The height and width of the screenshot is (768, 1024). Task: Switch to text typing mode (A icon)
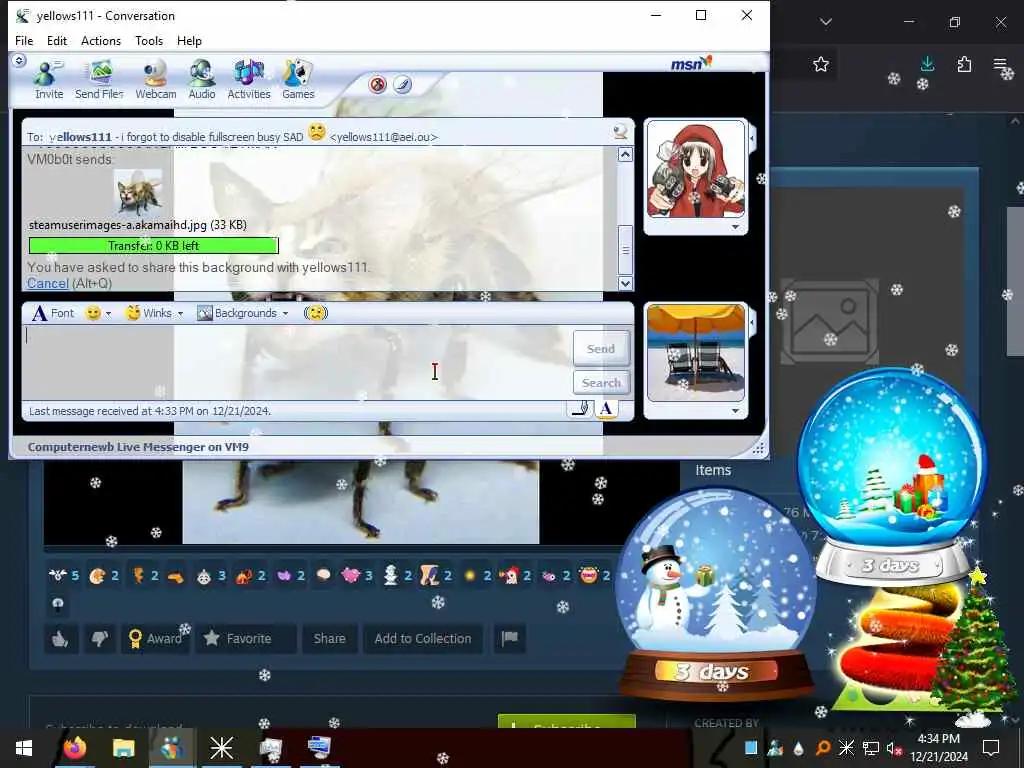tap(606, 409)
